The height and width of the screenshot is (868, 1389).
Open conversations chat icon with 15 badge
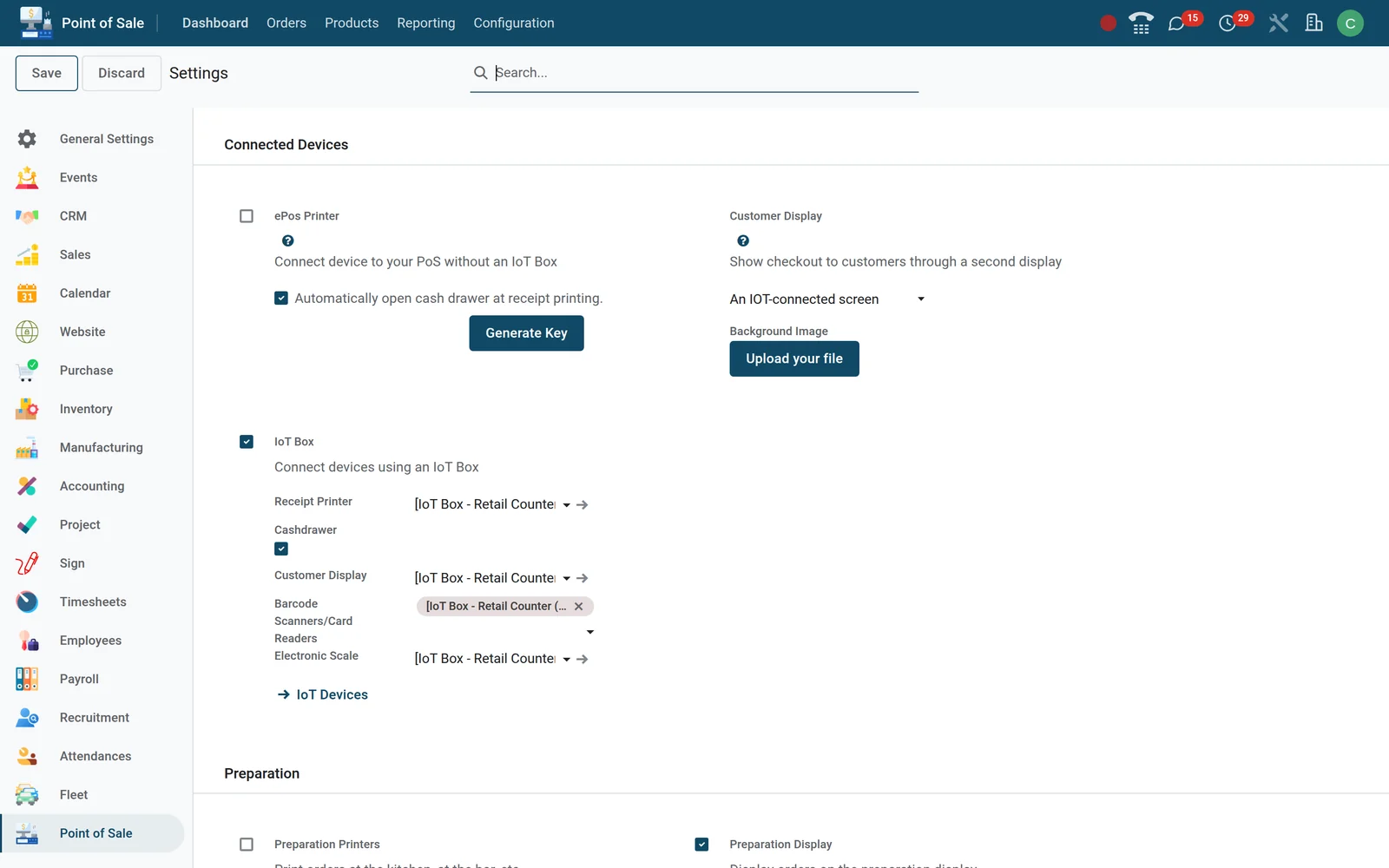tap(1177, 23)
